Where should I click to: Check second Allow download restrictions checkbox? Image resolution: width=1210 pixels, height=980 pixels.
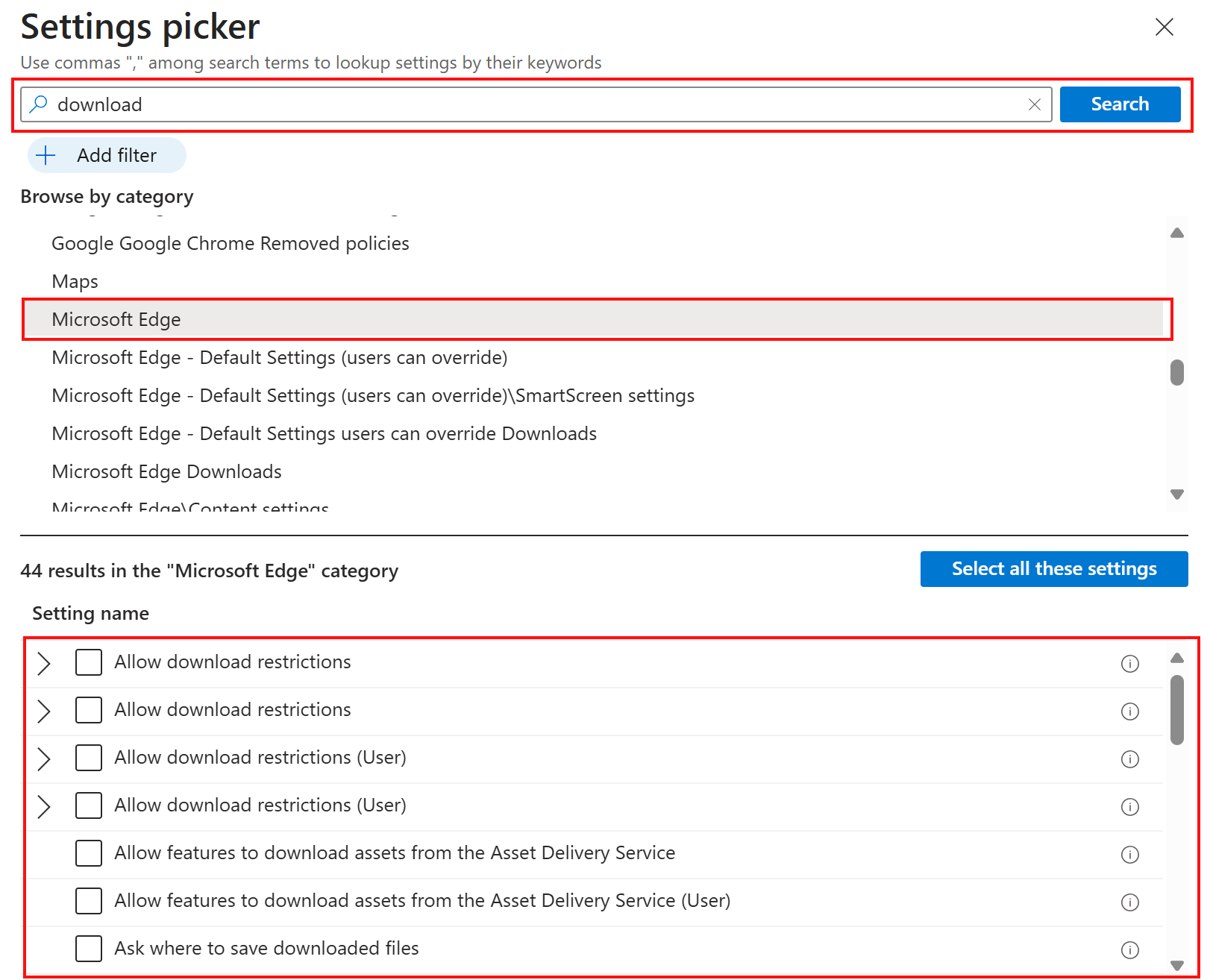(89, 710)
